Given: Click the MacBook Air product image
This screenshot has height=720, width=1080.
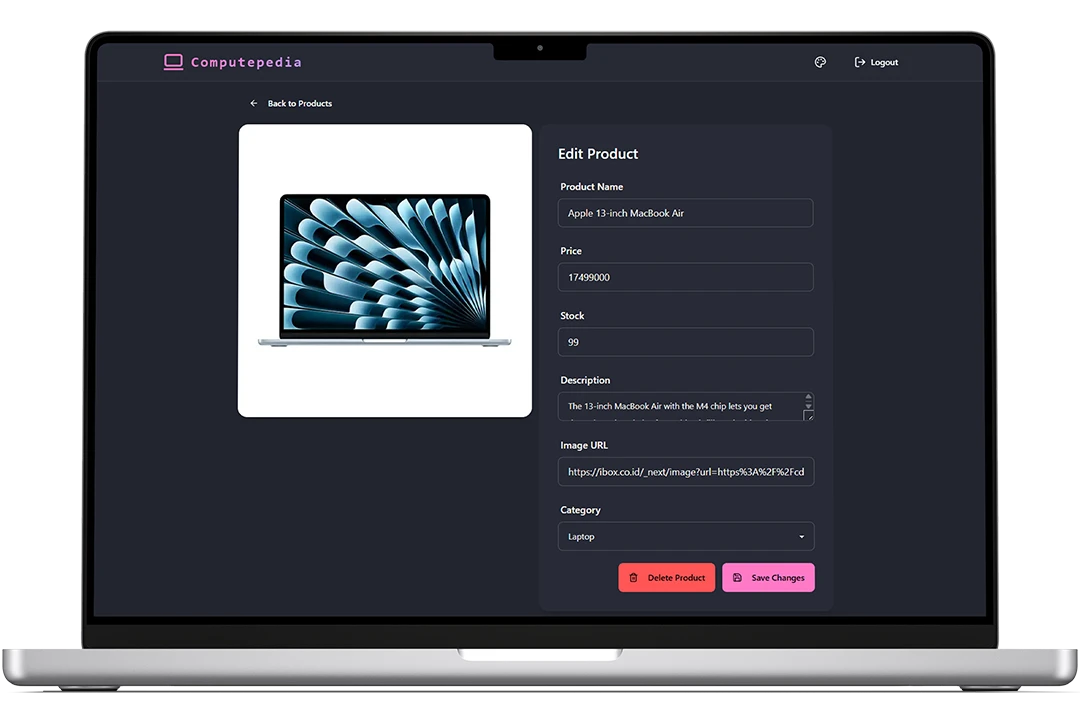Looking at the screenshot, I should (x=385, y=270).
